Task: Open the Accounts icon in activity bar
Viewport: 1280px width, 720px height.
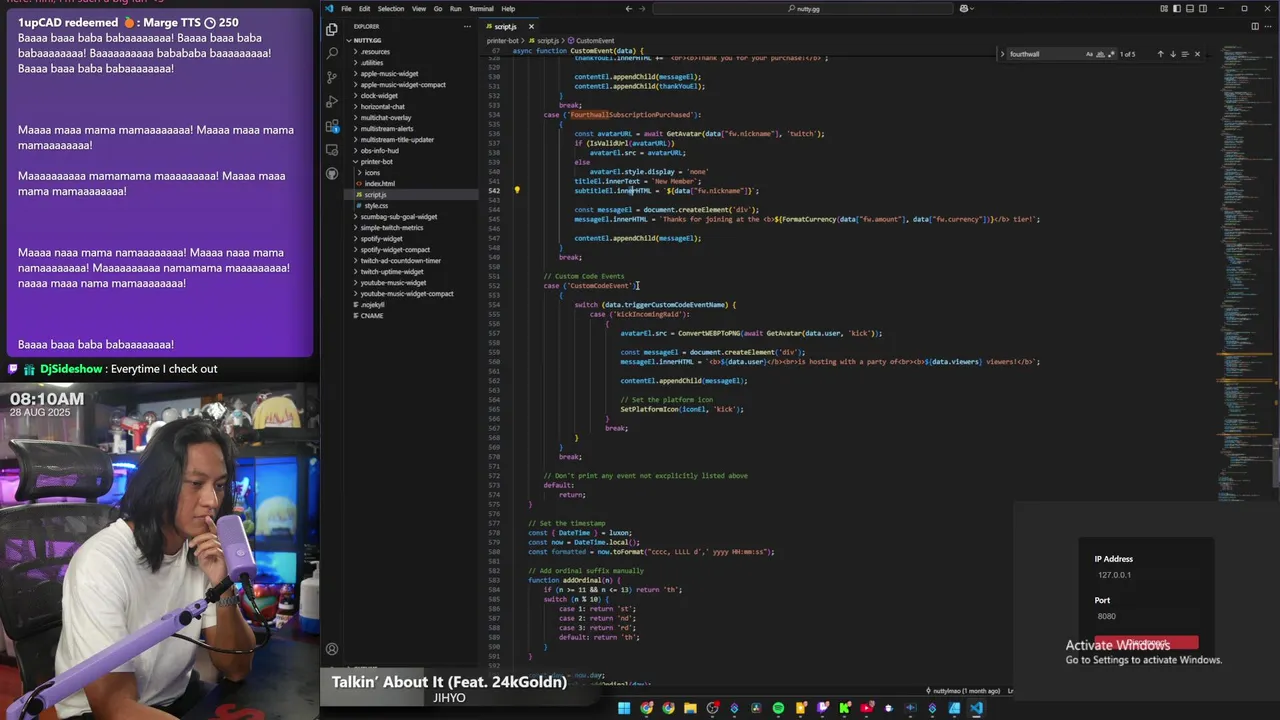Action: (332, 649)
